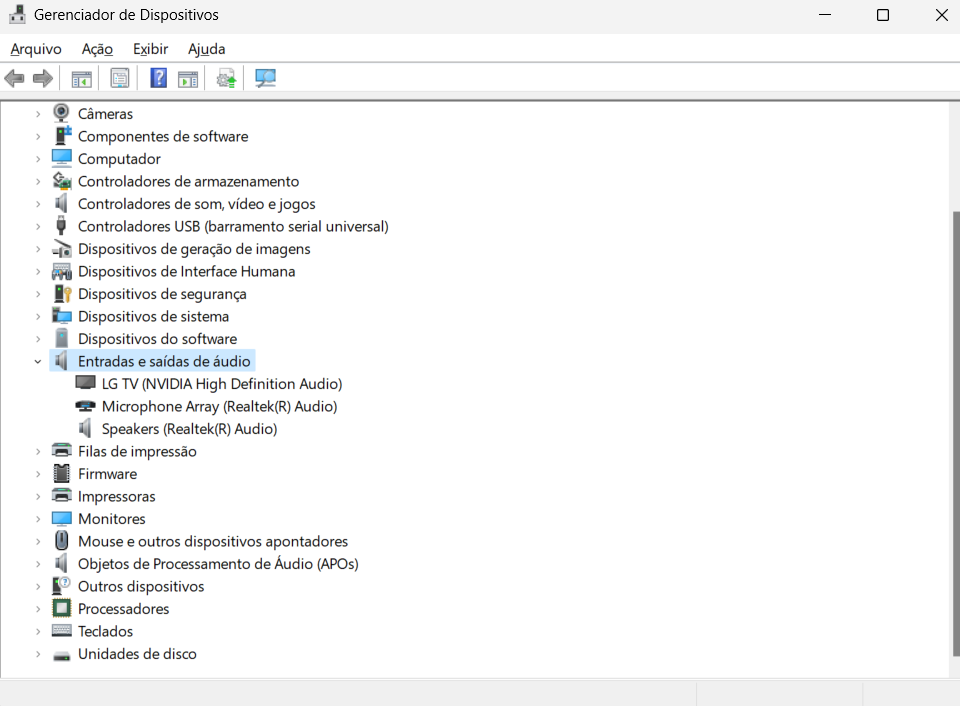Click the Update driver toolbar icon

[227, 78]
